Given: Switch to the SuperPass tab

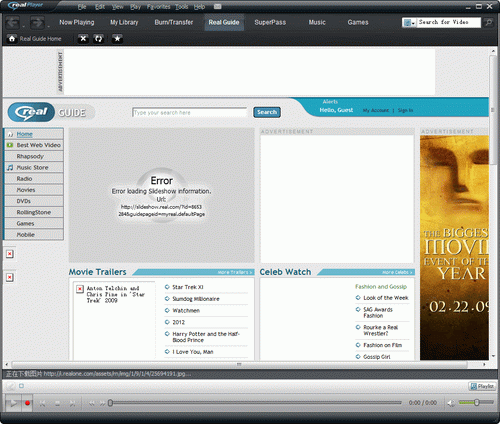Looking at the screenshot, I should coord(270,22).
